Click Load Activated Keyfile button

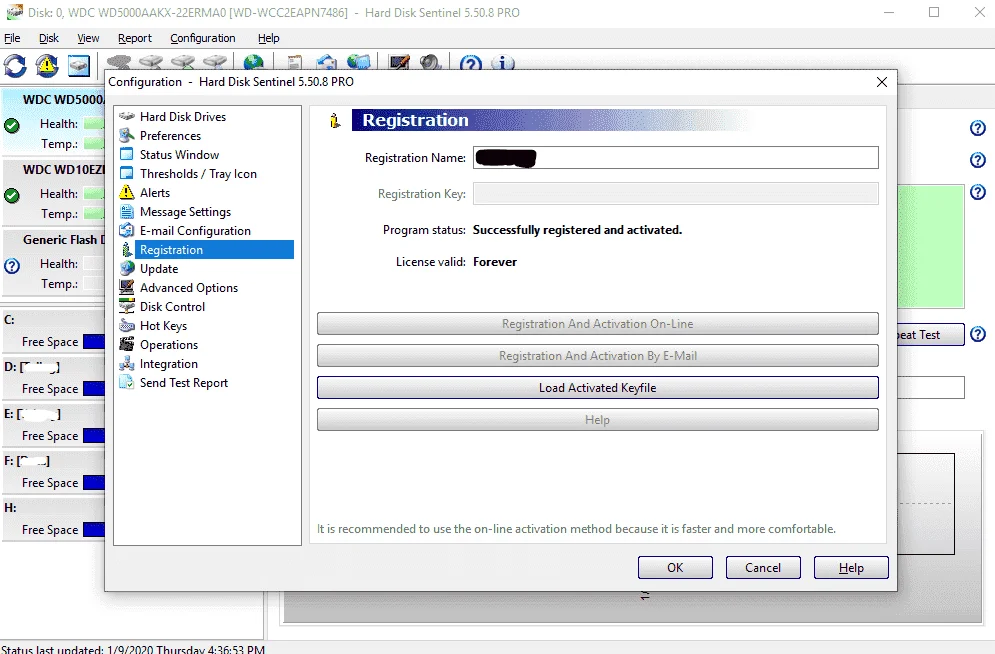[598, 388]
